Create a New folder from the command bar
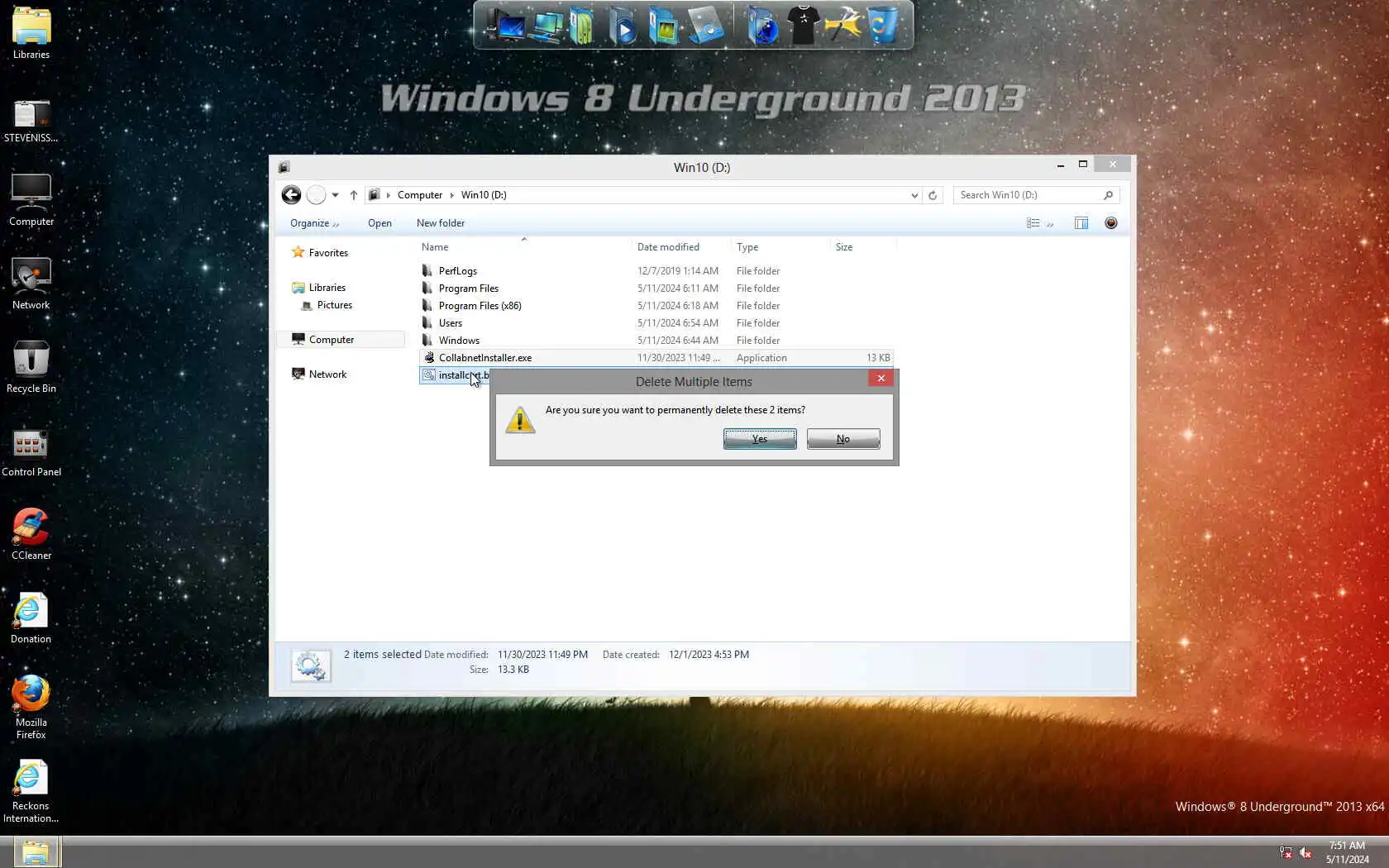This screenshot has height=868, width=1389. pyautogui.click(x=441, y=223)
